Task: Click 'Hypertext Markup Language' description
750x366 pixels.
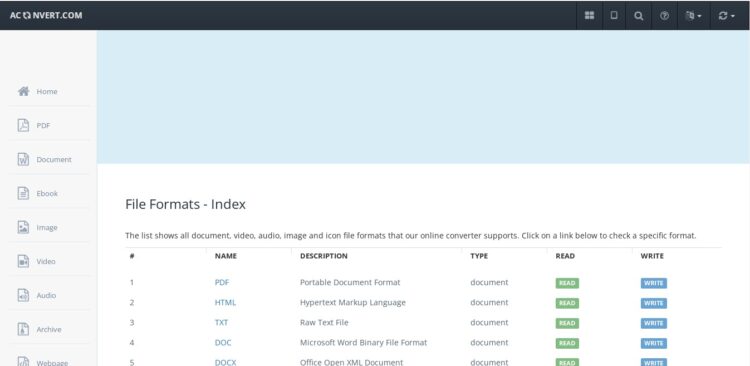Action: 353,302
